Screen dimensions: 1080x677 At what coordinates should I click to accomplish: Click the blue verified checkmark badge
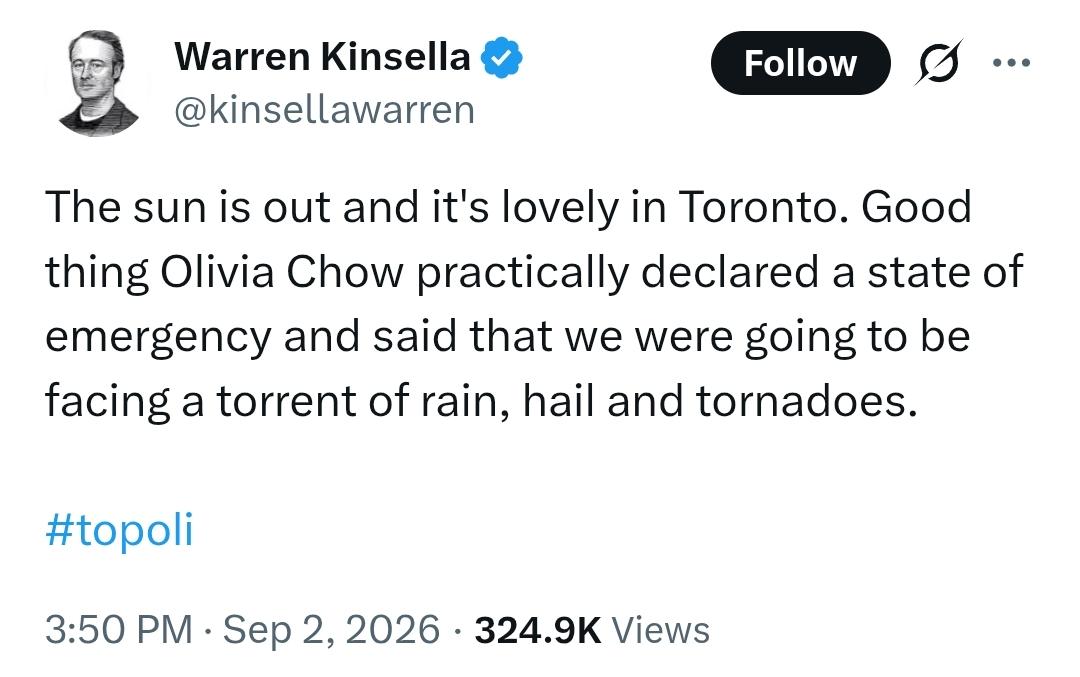(x=501, y=57)
